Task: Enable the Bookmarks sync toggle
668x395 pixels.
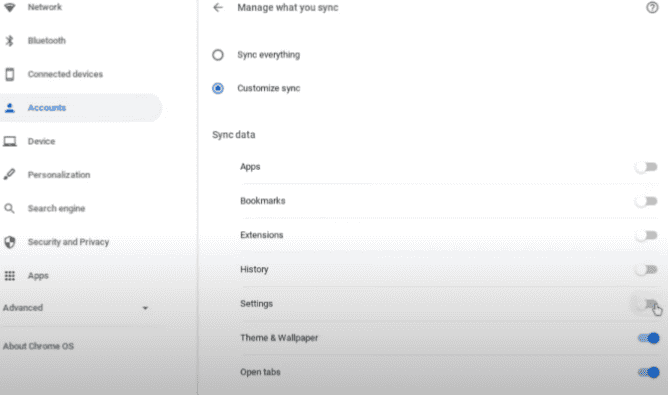Action: click(x=646, y=201)
